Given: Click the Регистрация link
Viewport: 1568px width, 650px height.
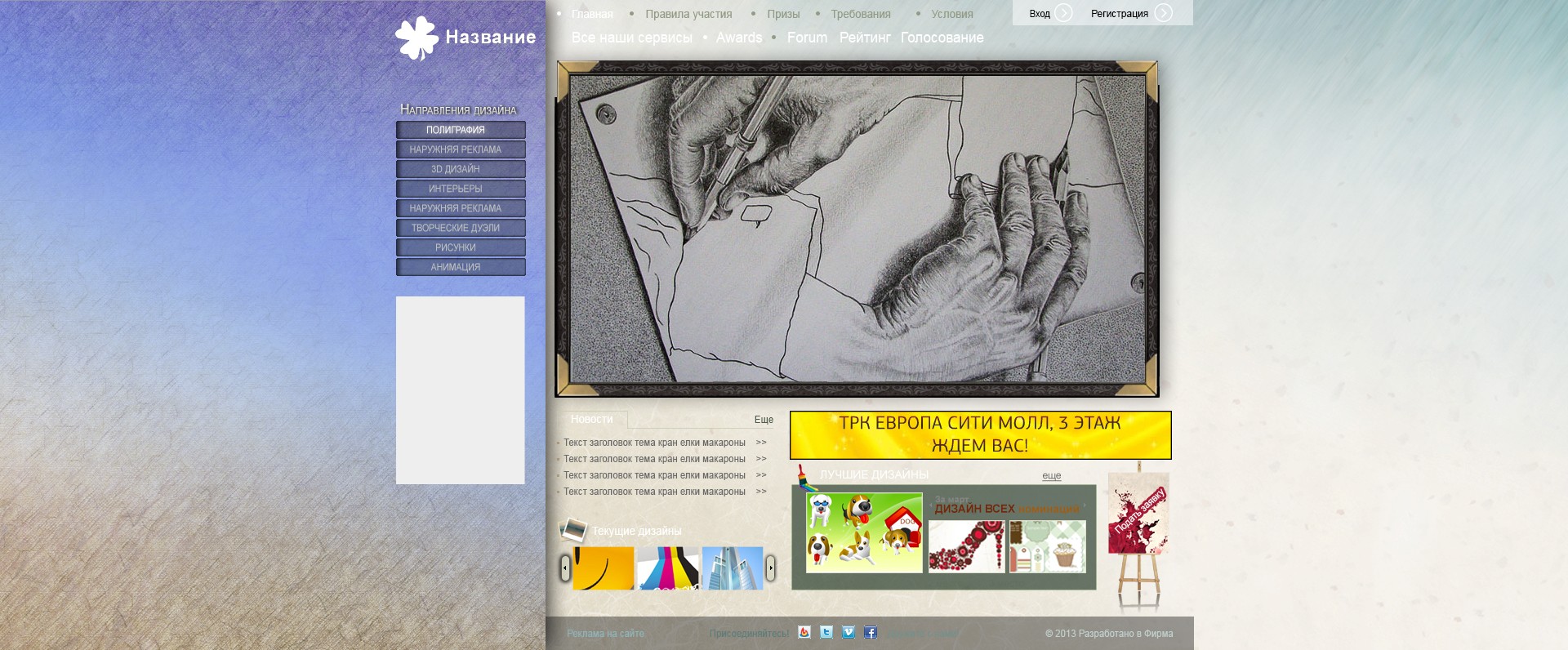Looking at the screenshot, I should [x=1120, y=14].
